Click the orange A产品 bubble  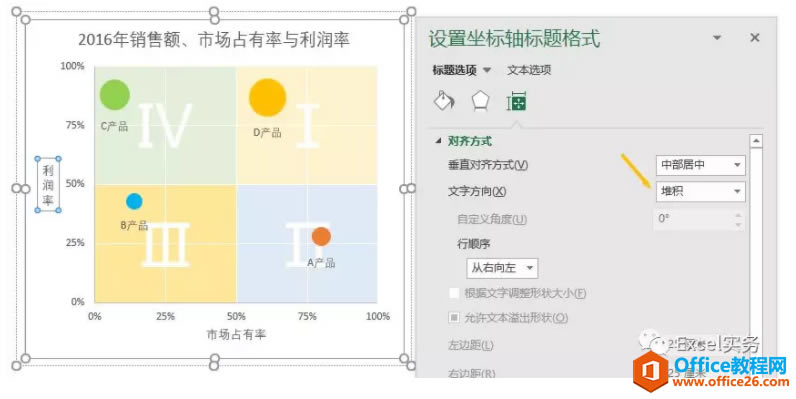coord(321,236)
